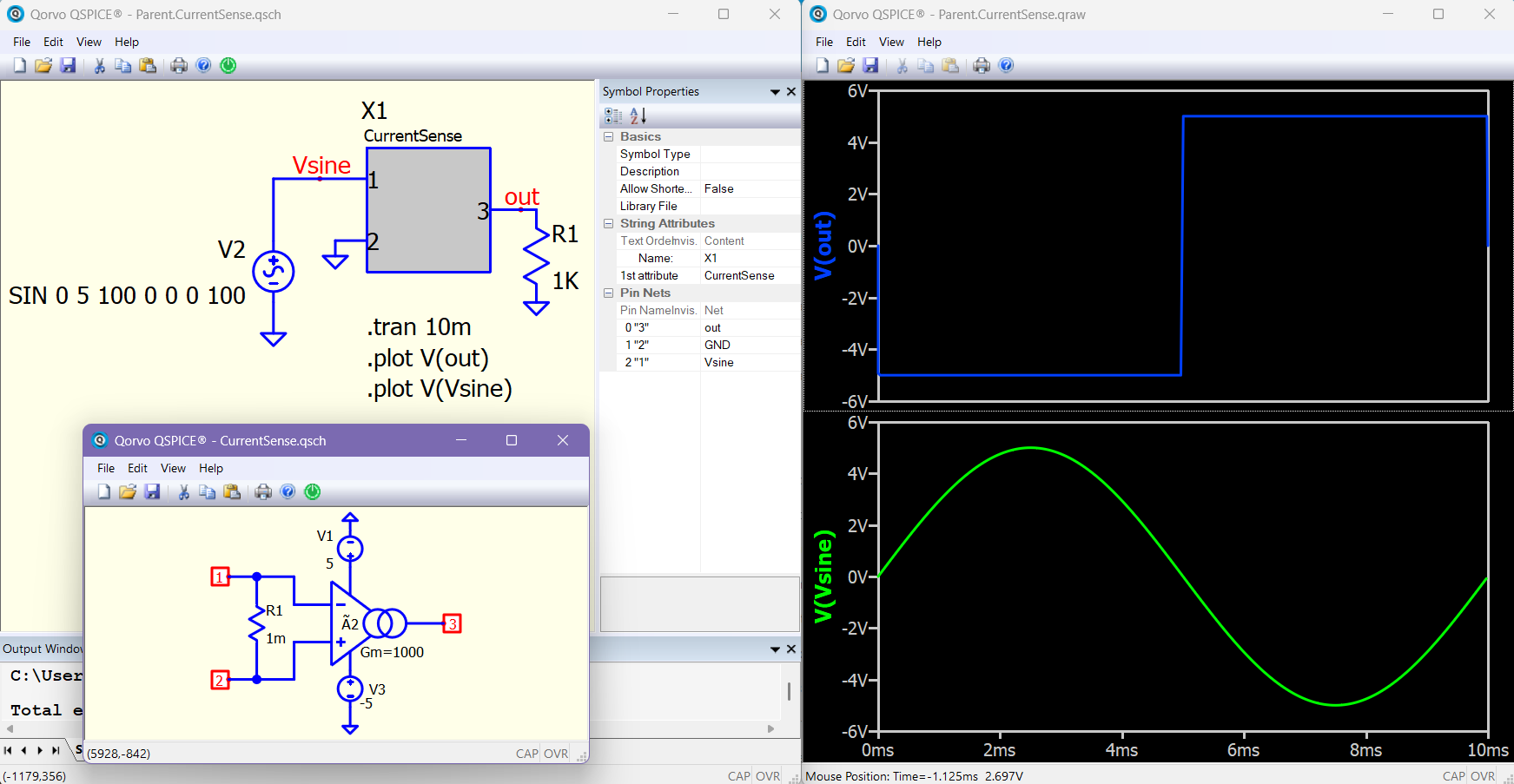The width and height of the screenshot is (1514, 784).
Task: Click the 1st attribute CurrentSense value
Action: tap(750, 275)
